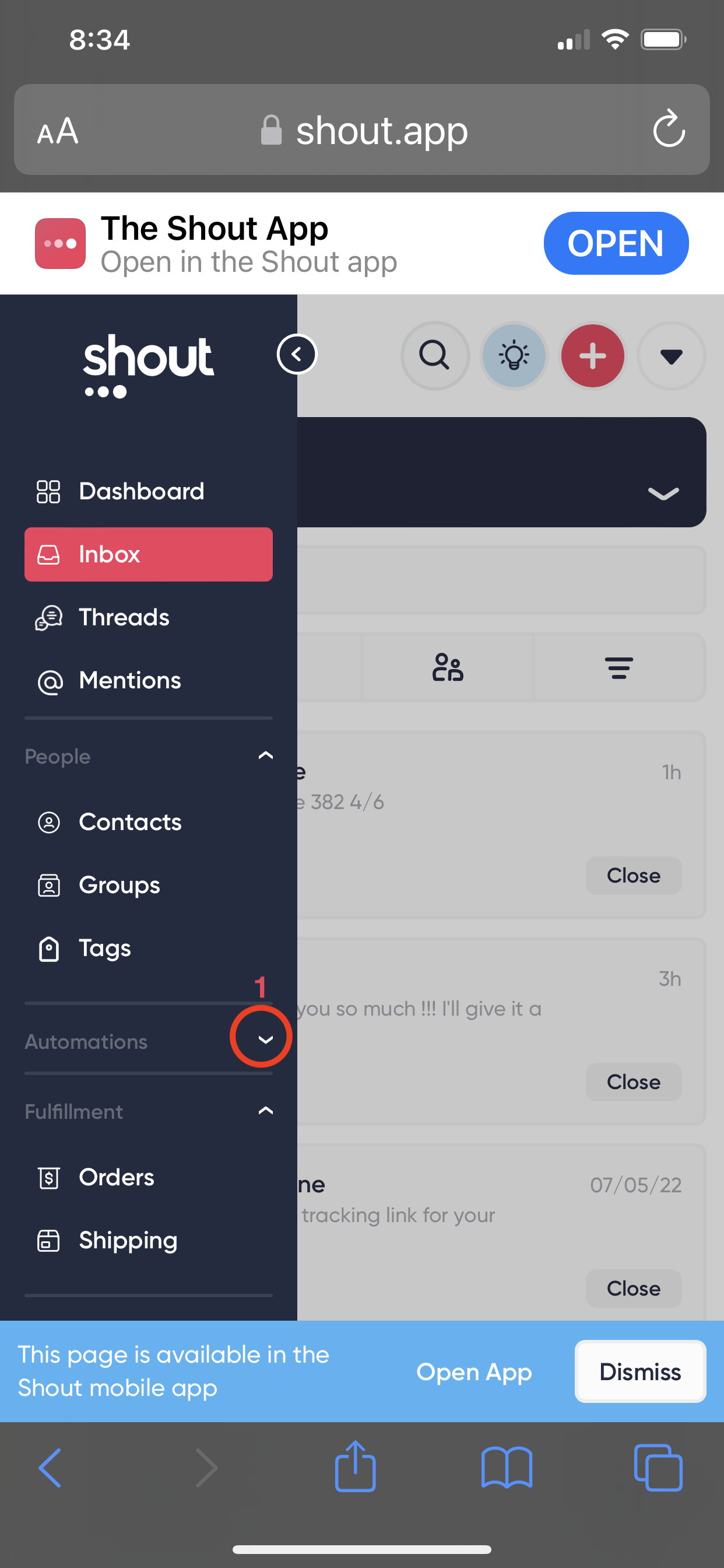
Task: Tap the blue OPEN app button
Action: tap(616, 243)
